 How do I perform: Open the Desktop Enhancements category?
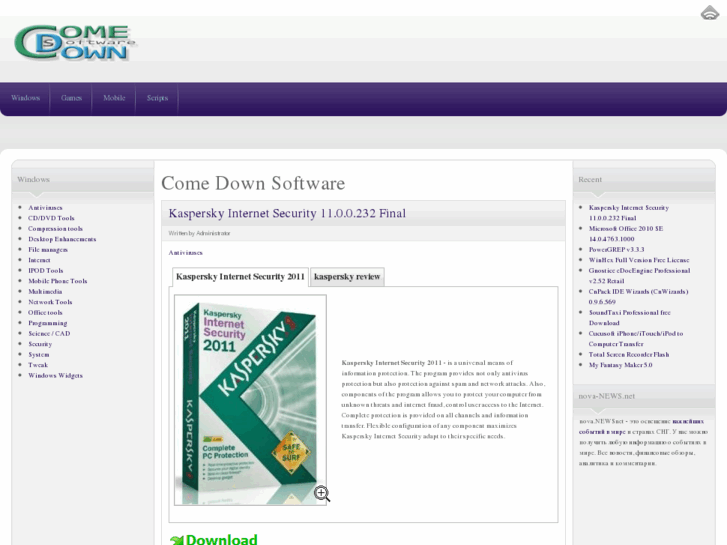(62, 239)
